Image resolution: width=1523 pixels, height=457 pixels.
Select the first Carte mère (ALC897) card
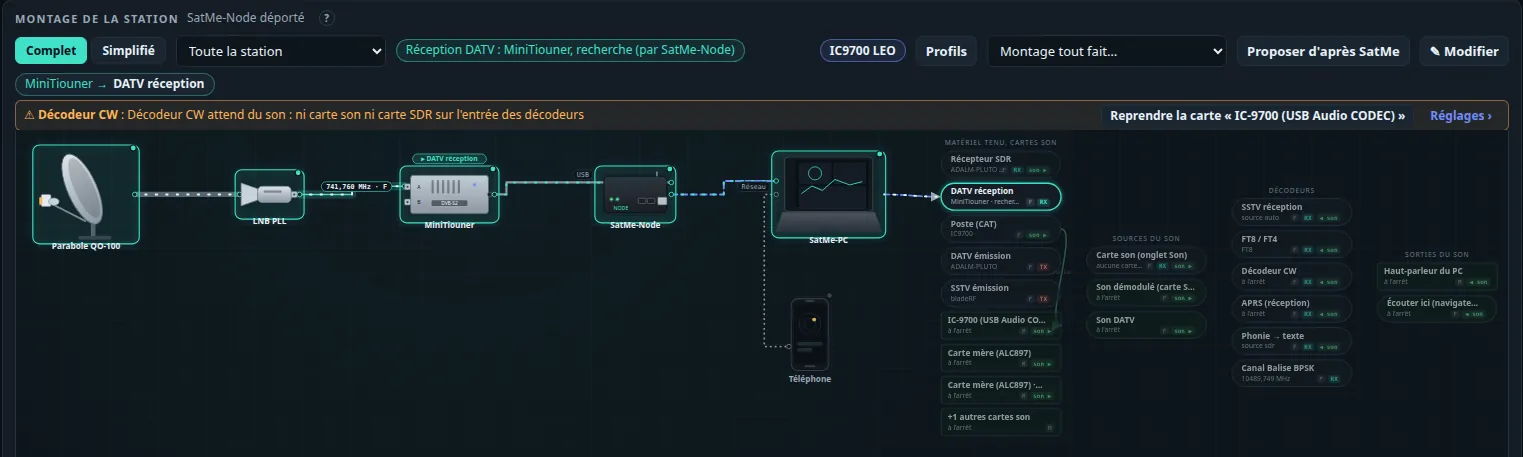[x=1002, y=357]
